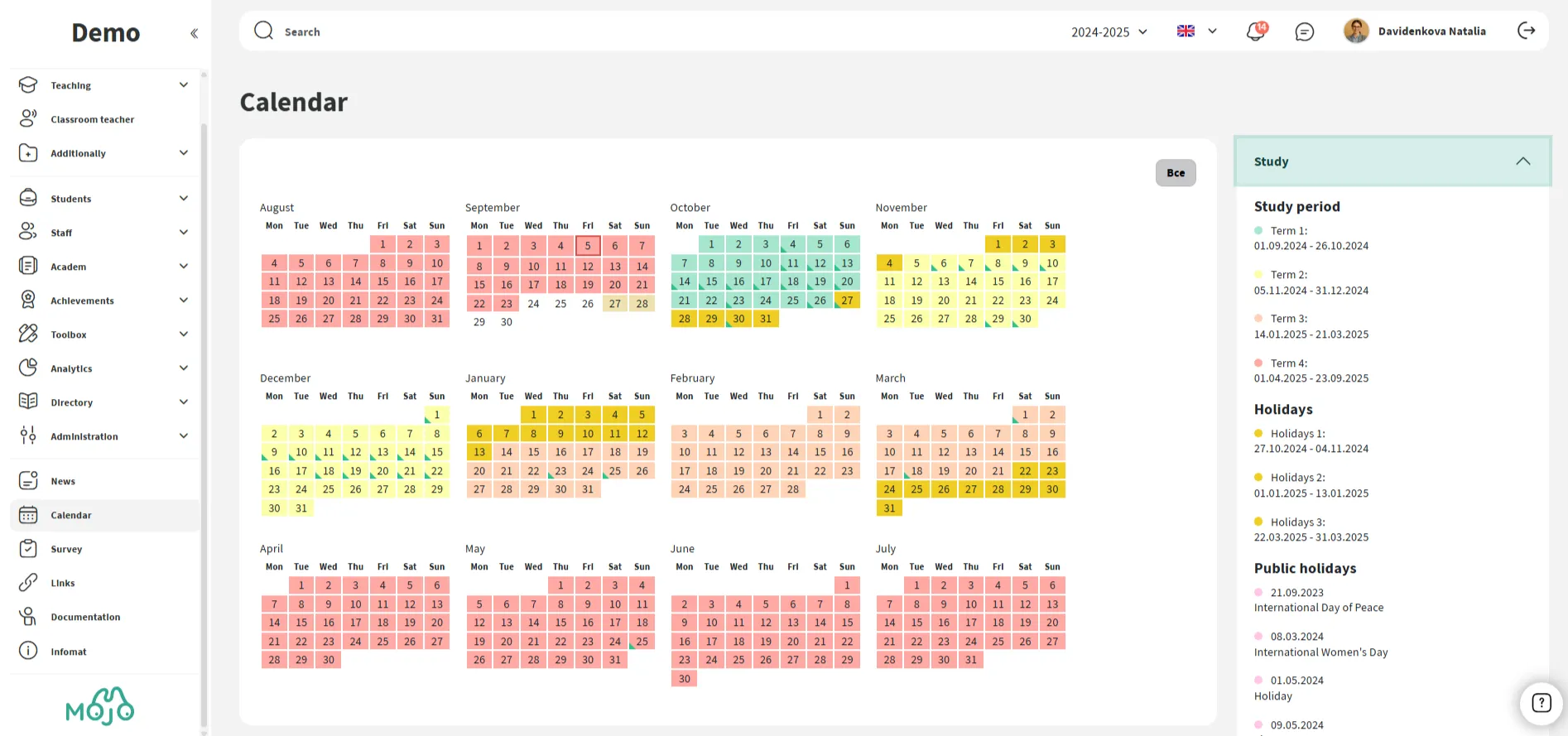The image size is (1568, 736).
Task: Collapse the Study panel
Action: (1522, 161)
